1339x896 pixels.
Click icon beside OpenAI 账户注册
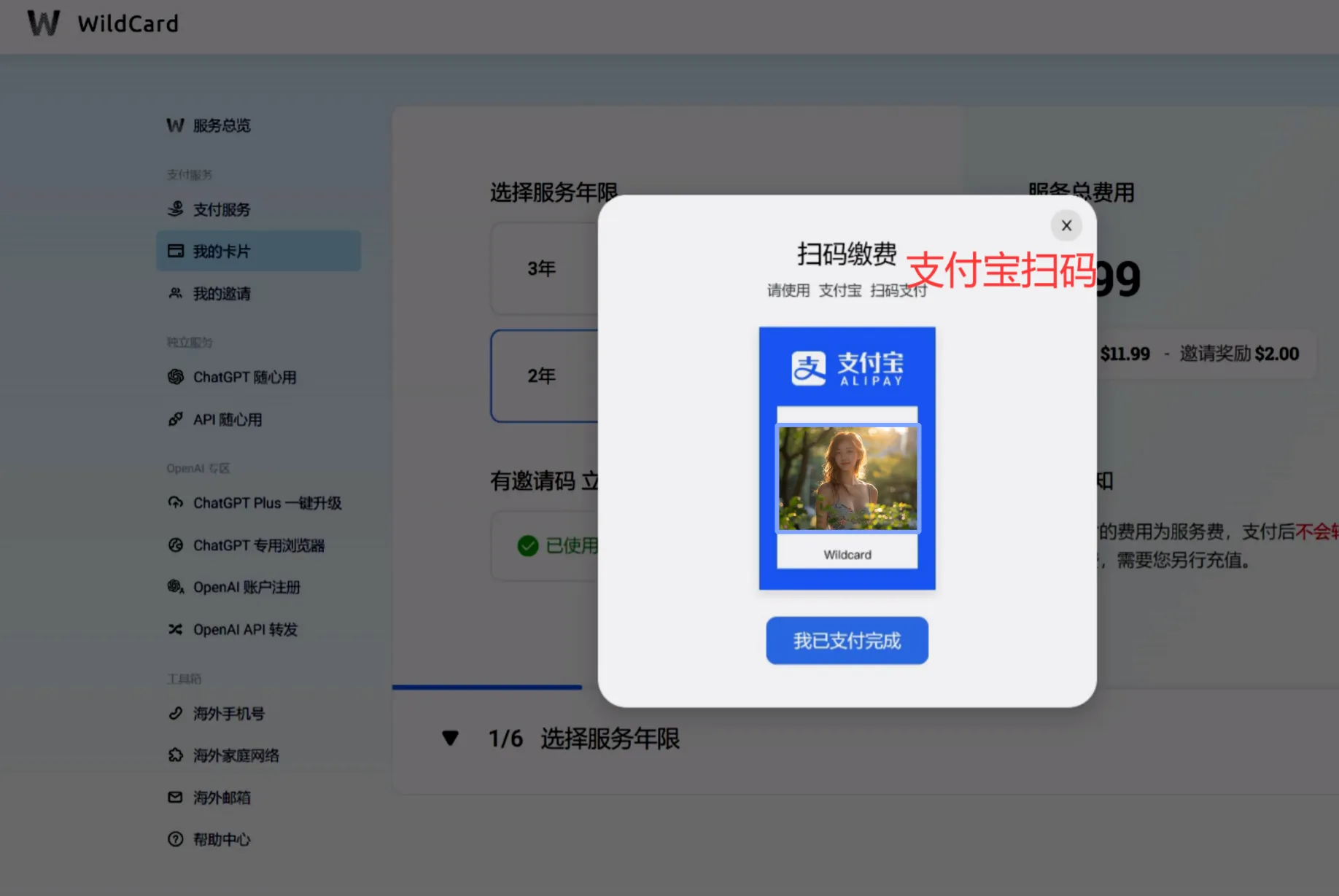point(175,587)
